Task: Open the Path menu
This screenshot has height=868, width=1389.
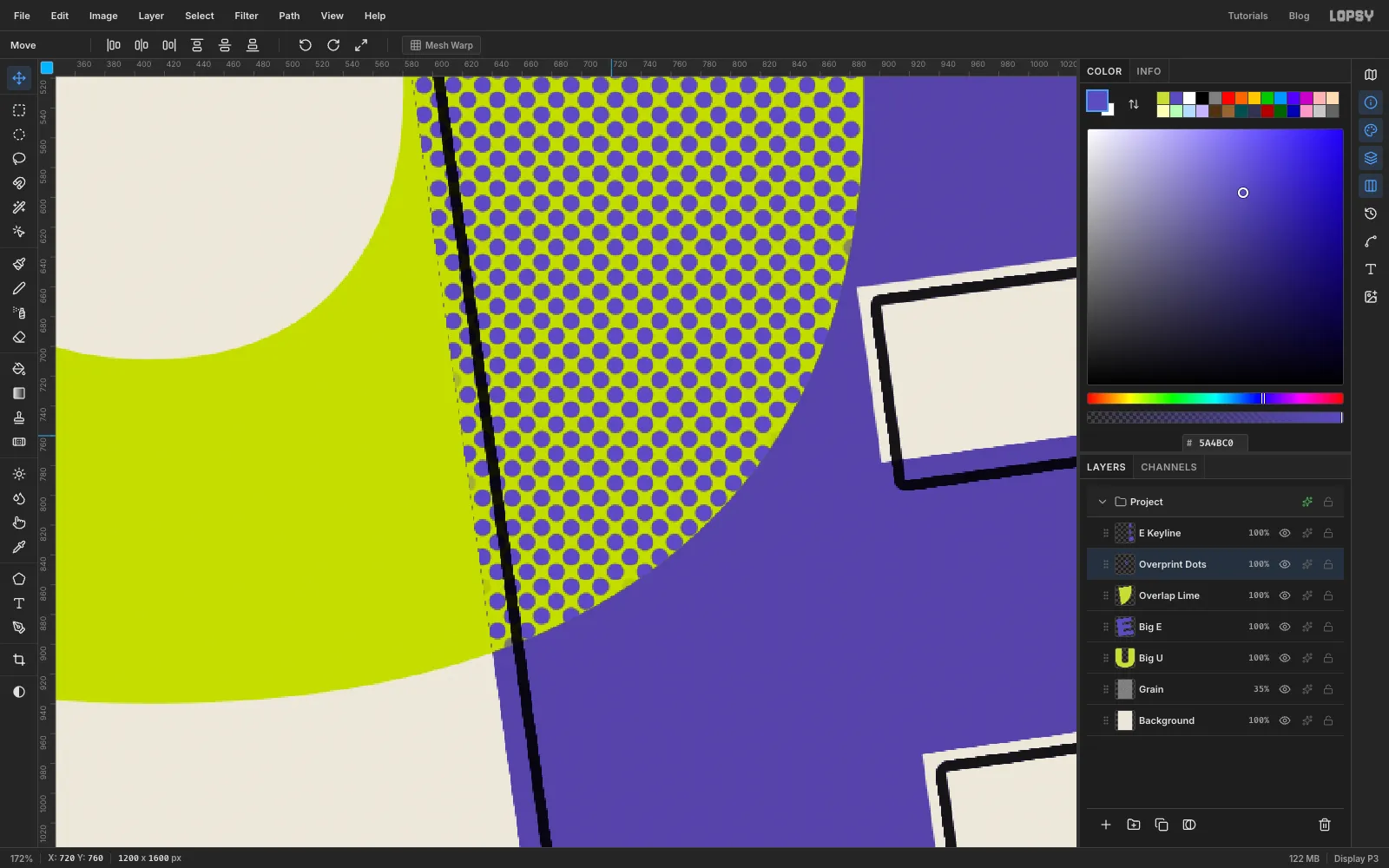Action: click(x=289, y=16)
